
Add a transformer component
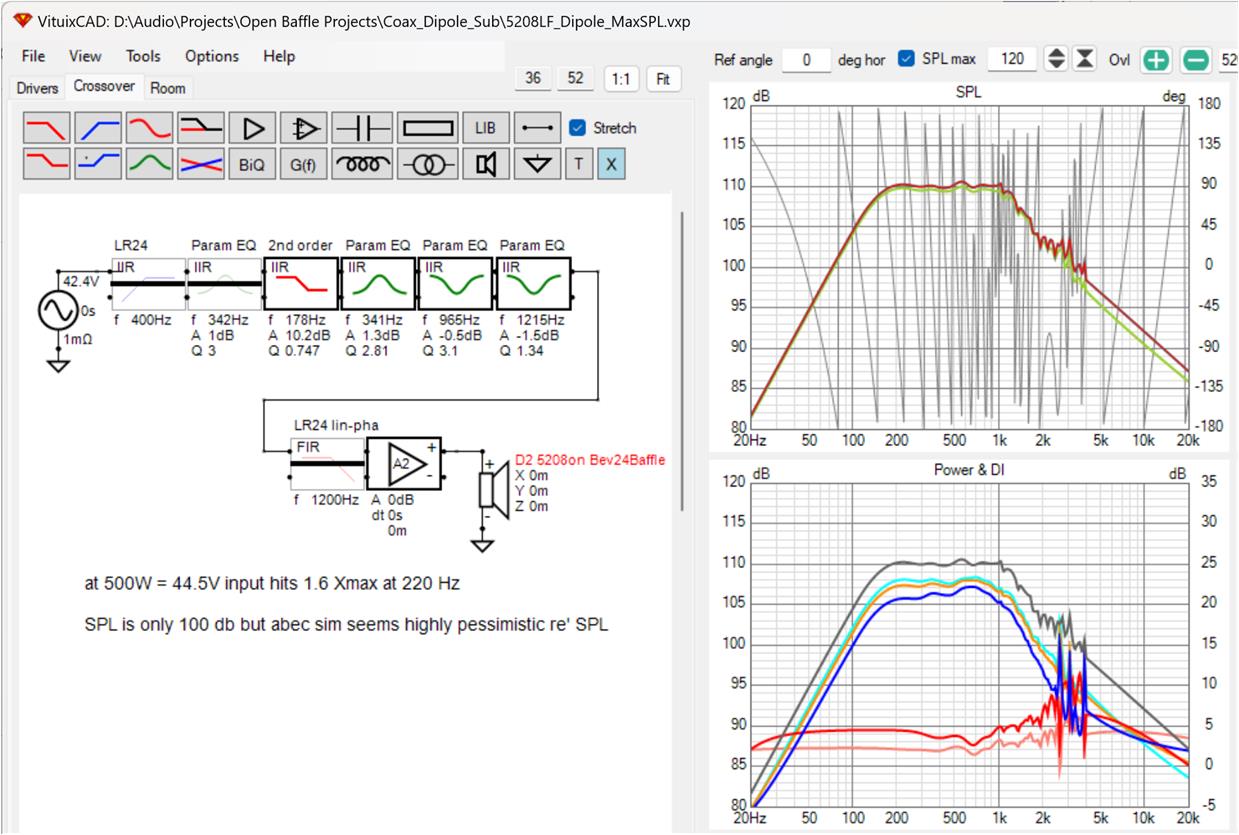click(427, 163)
